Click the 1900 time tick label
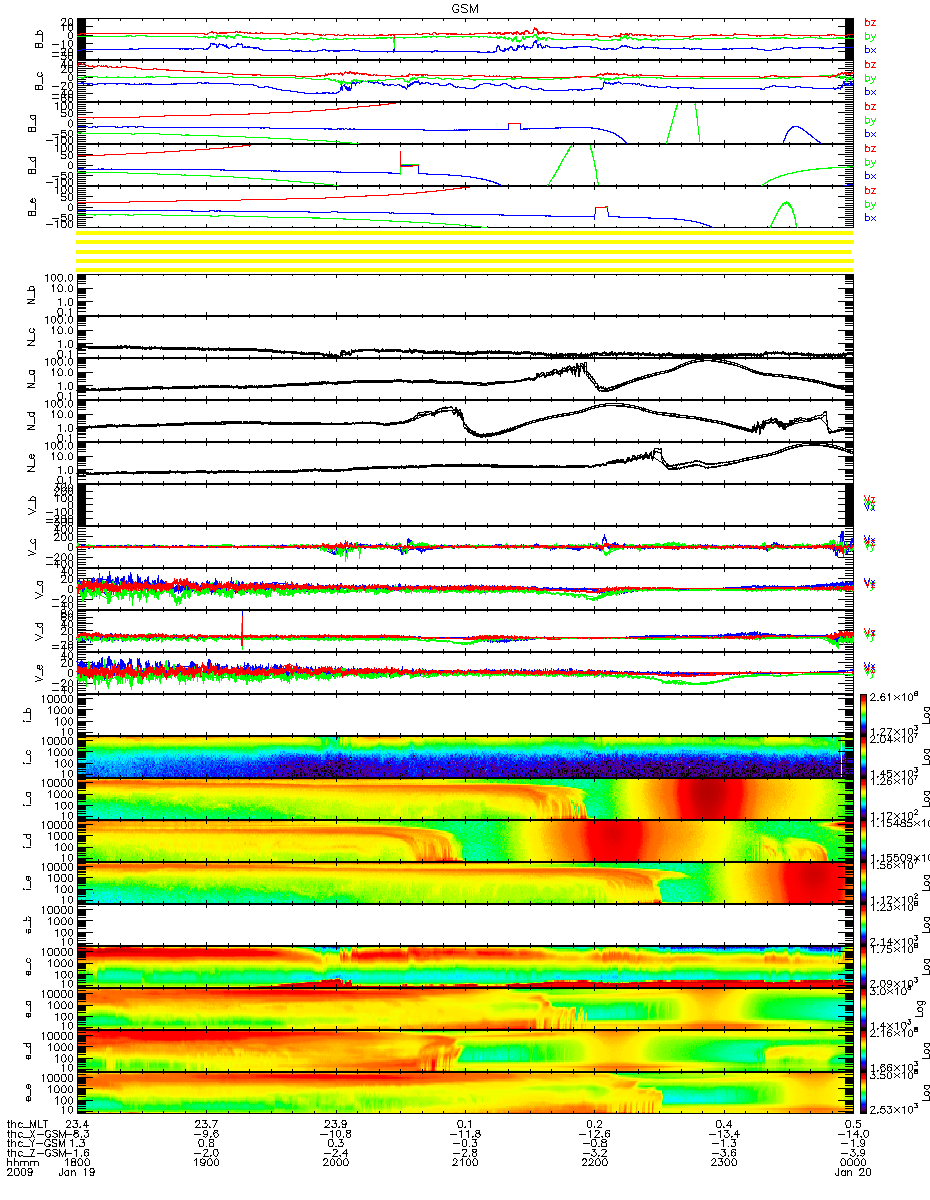Viewport: 930px width, 1200px height. (207, 1162)
